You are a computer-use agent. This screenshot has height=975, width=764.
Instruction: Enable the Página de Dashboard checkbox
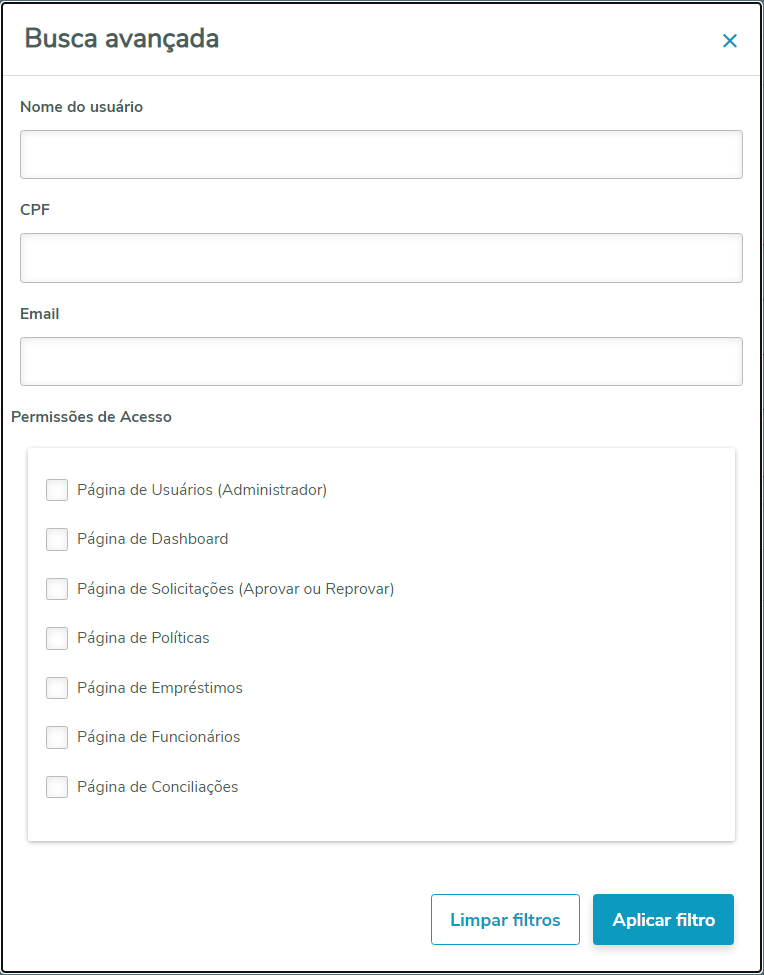57,539
